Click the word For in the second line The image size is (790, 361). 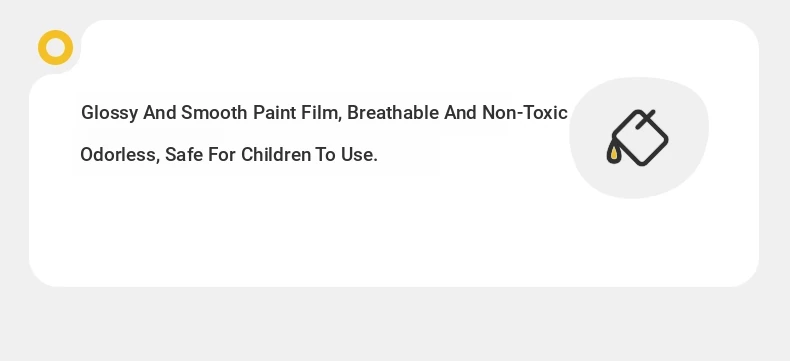click(x=222, y=155)
